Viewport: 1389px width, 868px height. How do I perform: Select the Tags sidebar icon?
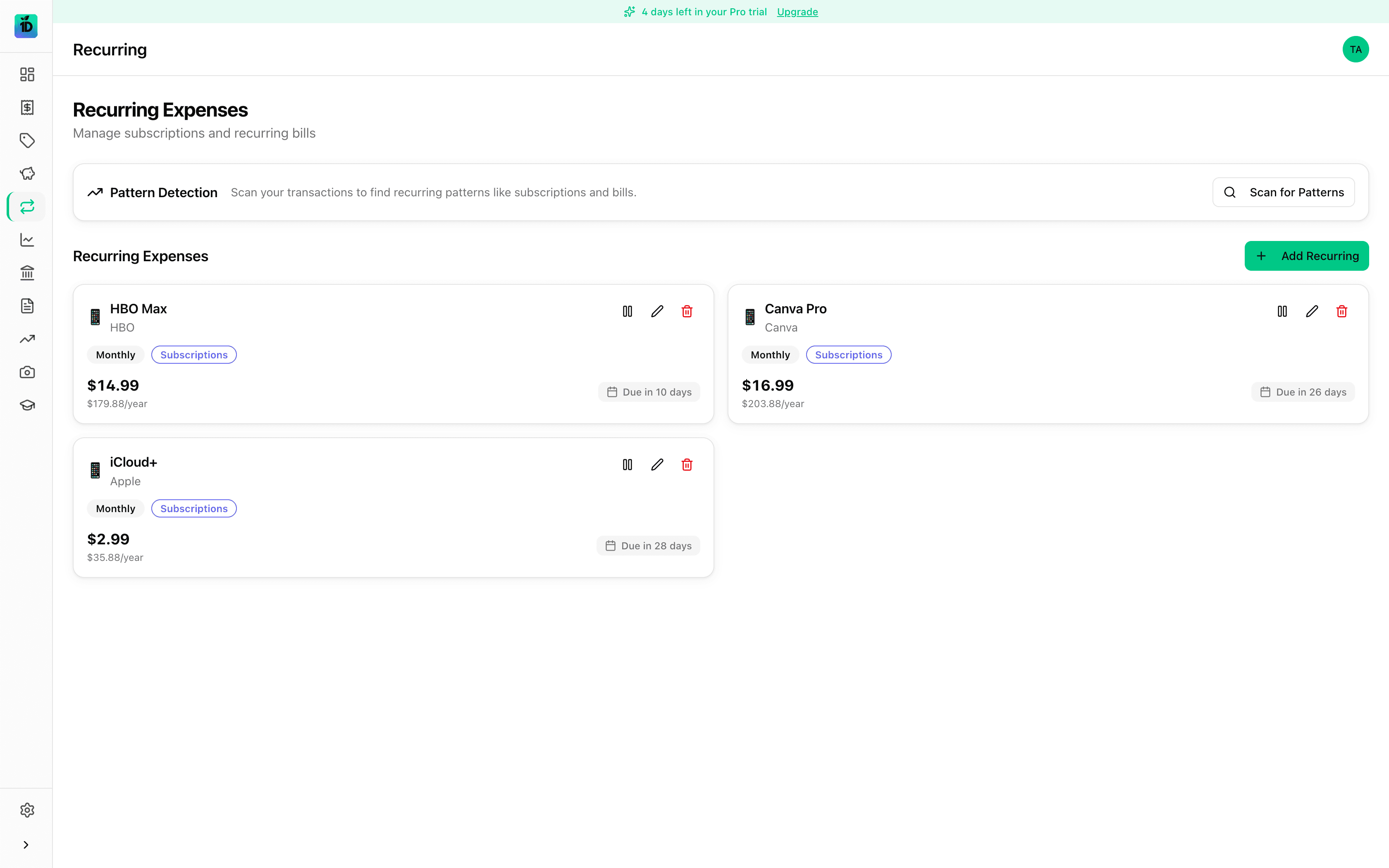[26, 141]
